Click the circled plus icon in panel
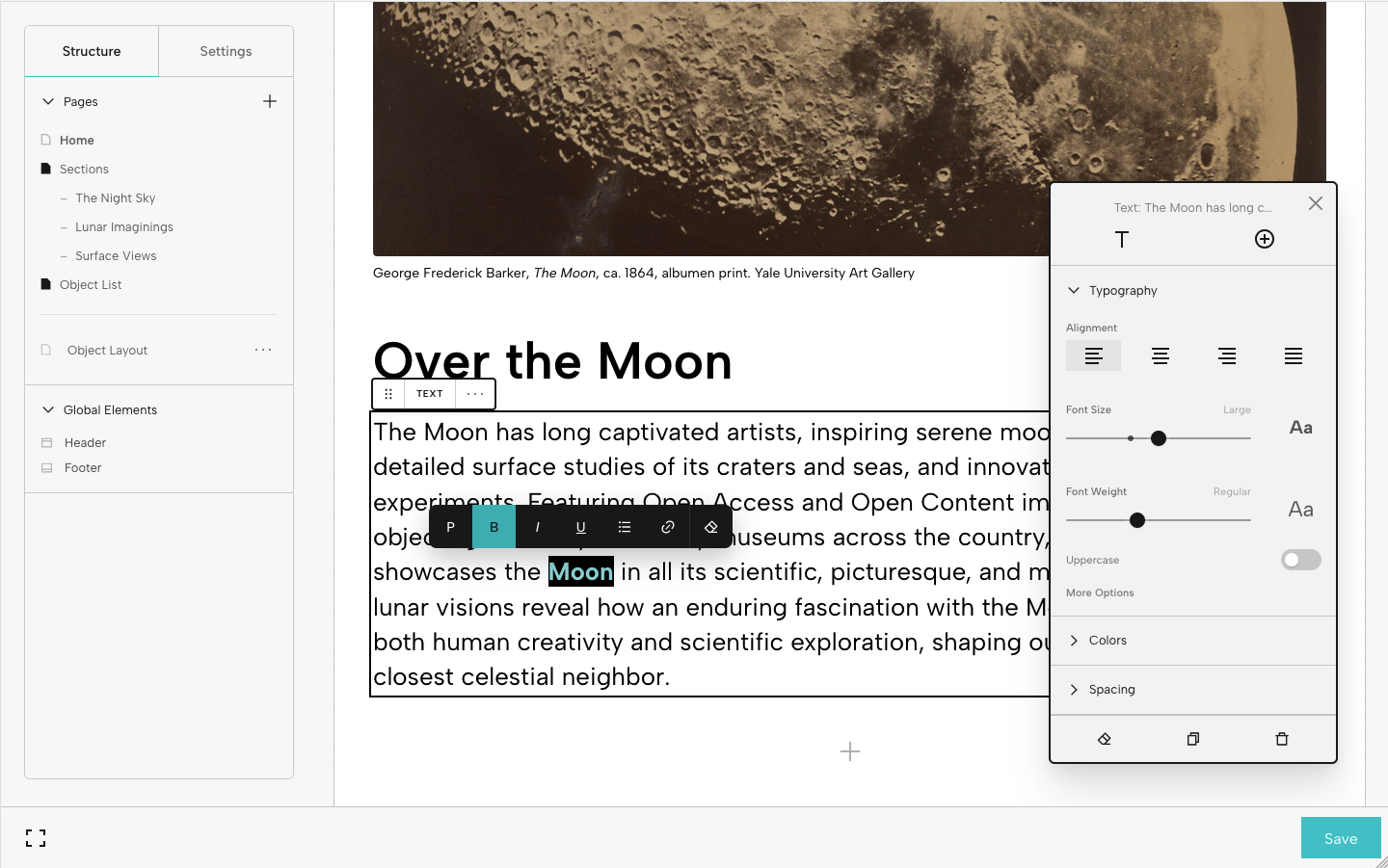This screenshot has height=868, width=1388. pos(1265,239)
